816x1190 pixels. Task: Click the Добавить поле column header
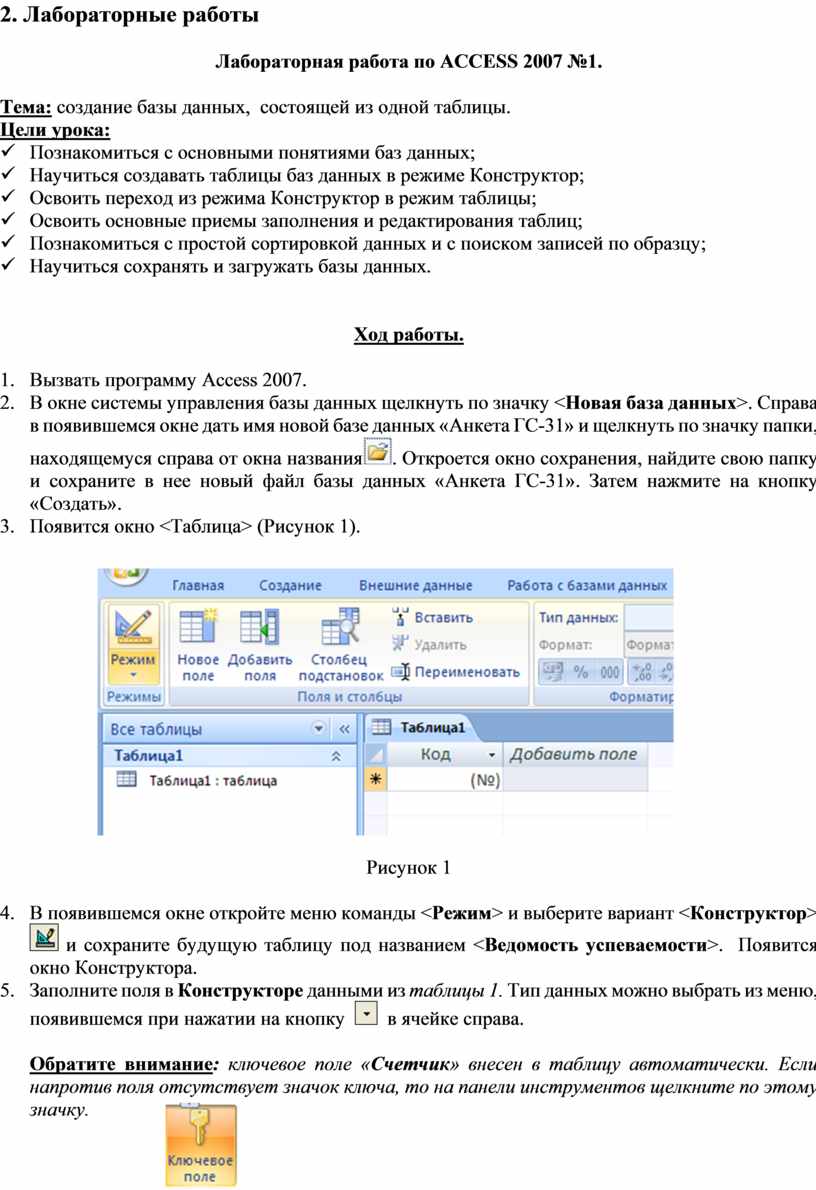[x=575, y=754]
